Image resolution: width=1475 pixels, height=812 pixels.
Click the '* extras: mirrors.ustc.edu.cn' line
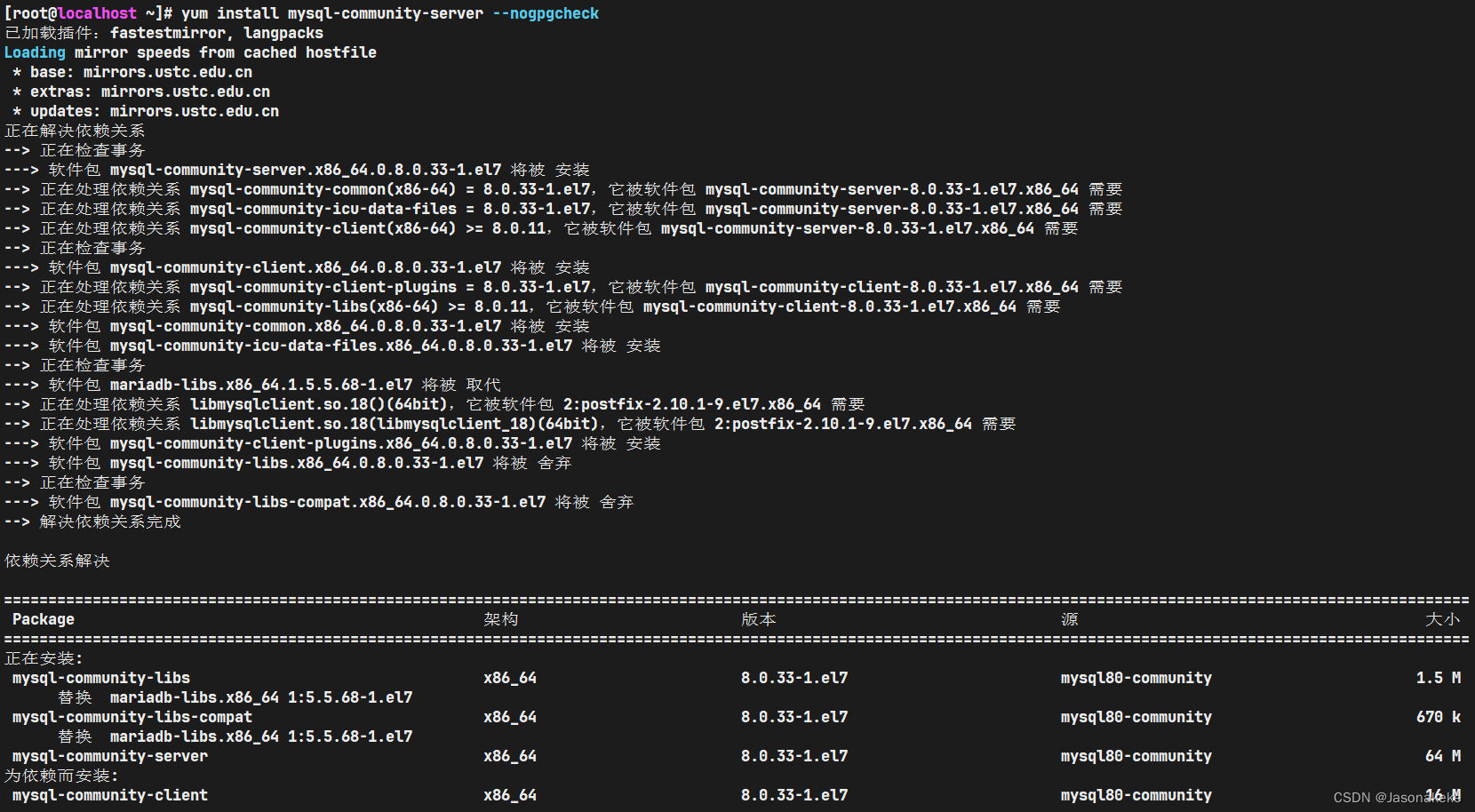pyautogui.click(x=141, y=92)
